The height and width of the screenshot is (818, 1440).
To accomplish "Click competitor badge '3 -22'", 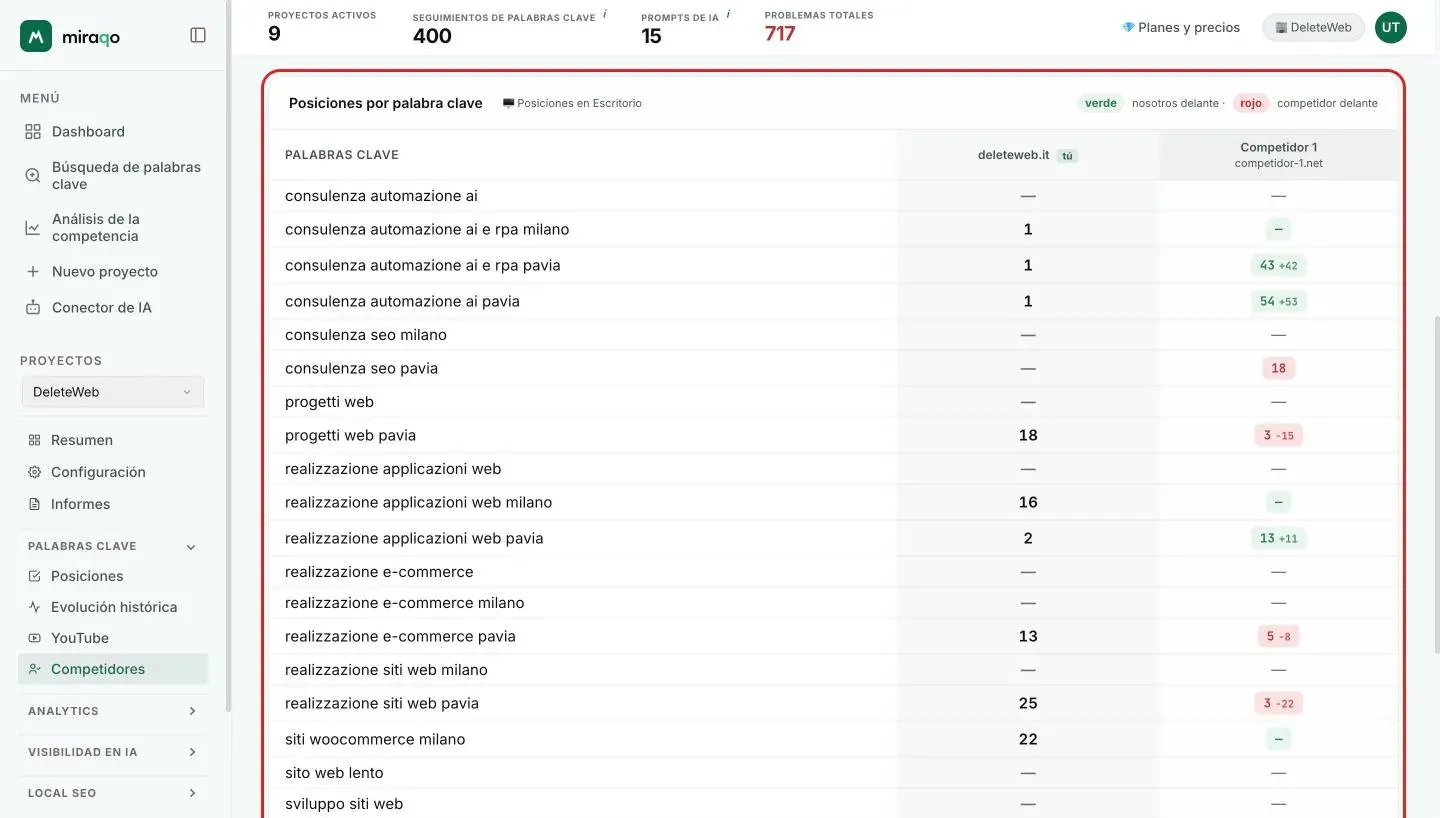I will pyautogui.click(x=1278, y=703).
